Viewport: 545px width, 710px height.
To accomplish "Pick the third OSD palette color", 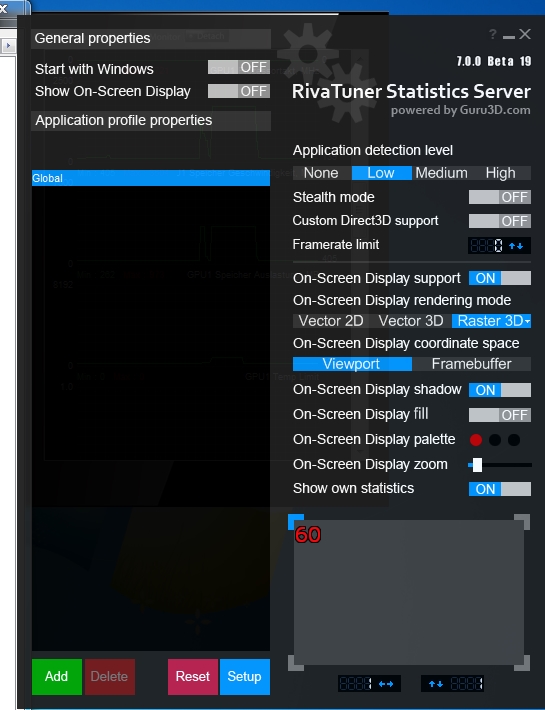I will 514,440.
